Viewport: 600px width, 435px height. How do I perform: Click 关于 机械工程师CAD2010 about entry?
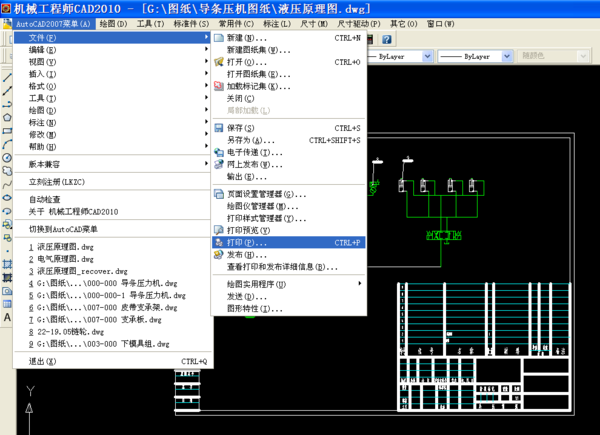(112, 212)
